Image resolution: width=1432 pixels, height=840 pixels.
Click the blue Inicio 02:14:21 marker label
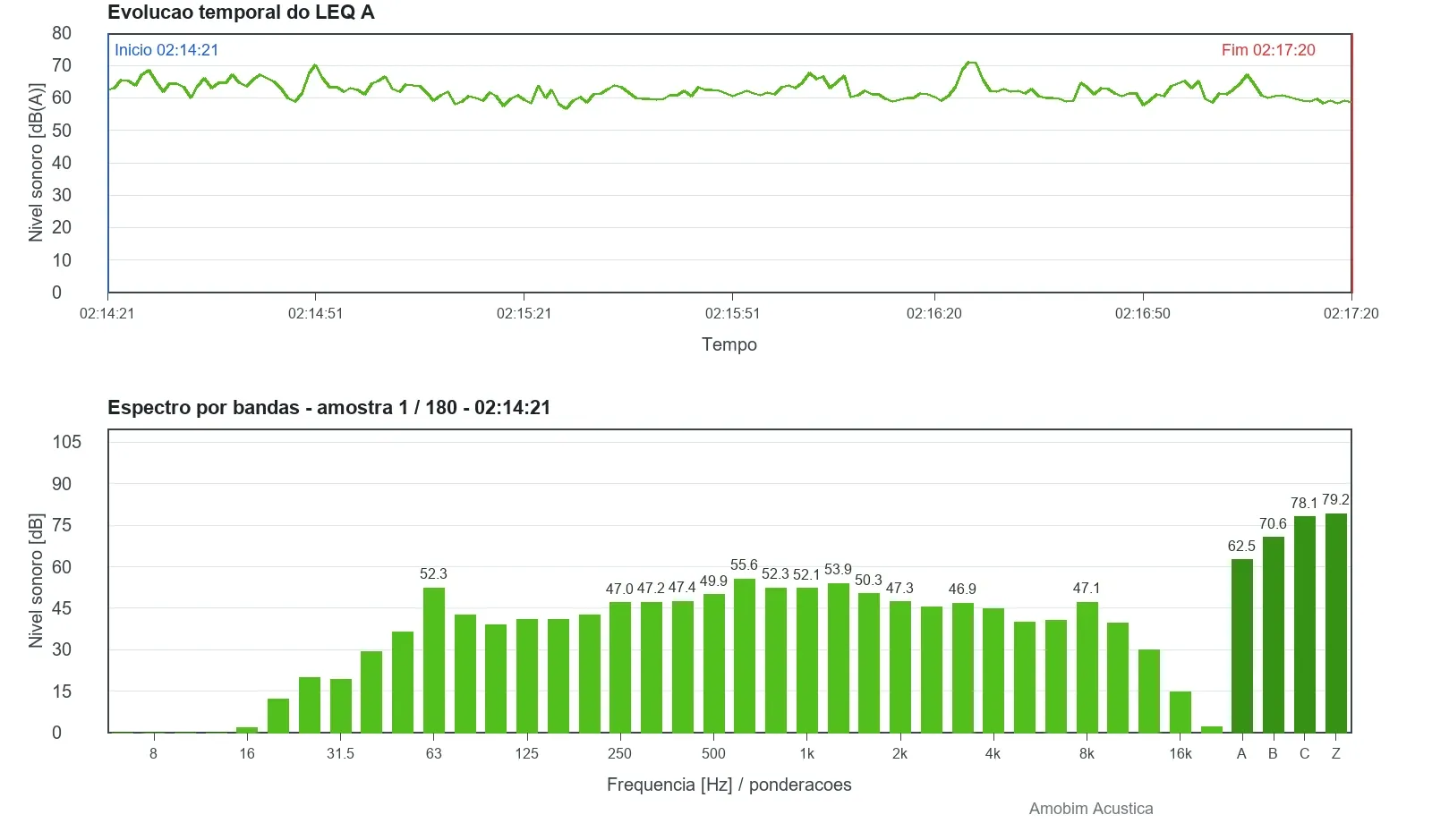tap(166, 50)
